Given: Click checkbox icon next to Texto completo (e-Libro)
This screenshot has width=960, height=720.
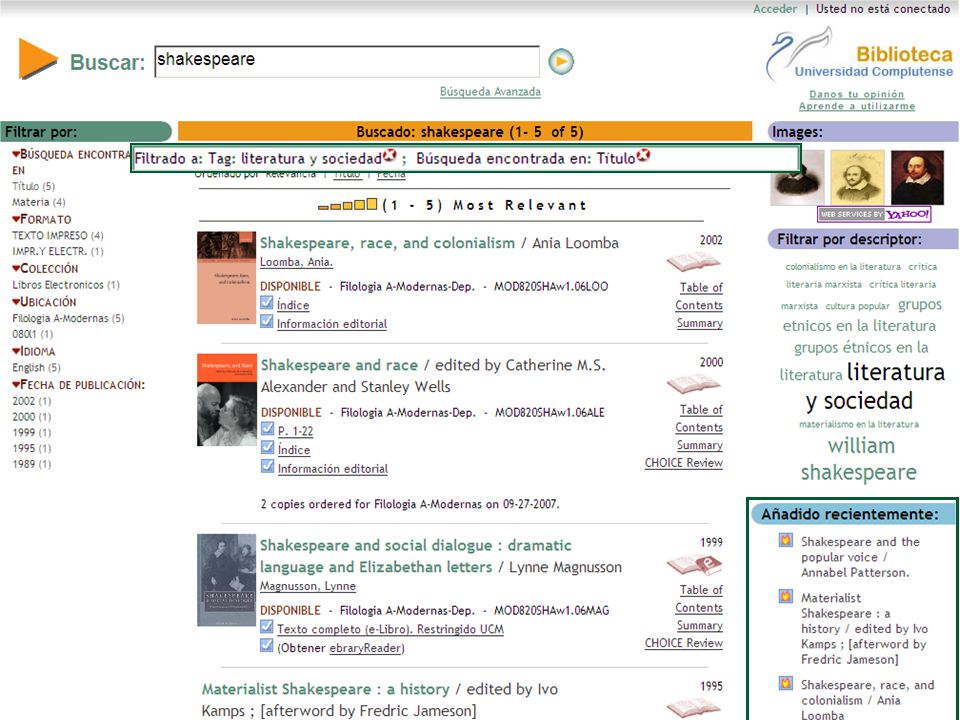Looking at the screenshot, I should tap(266, 626).
